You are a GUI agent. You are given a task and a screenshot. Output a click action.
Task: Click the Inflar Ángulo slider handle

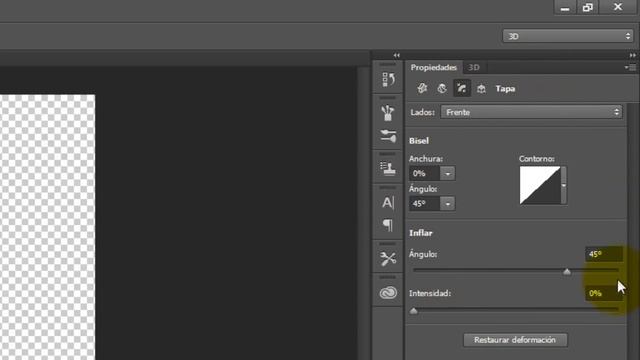(567, 271)
